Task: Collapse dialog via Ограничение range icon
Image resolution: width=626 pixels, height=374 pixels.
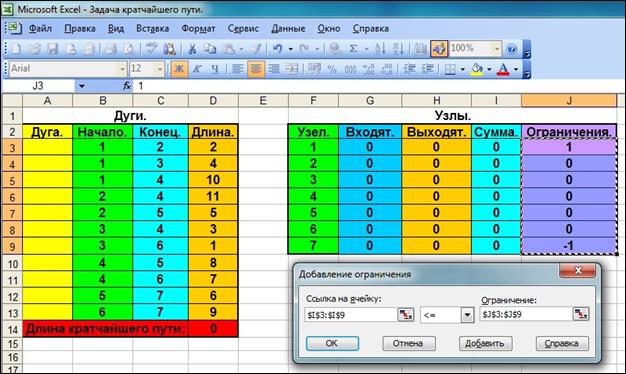Action: point(581,314)
